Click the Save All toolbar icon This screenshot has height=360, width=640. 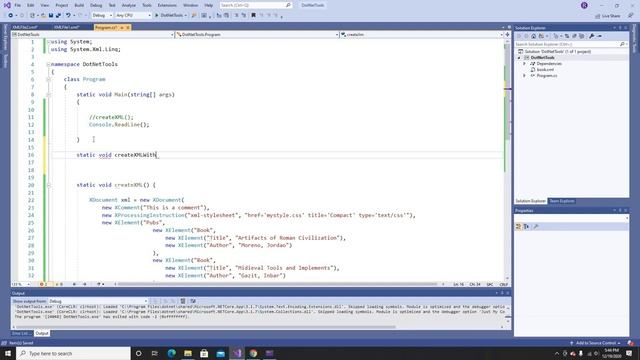[58, 16]
